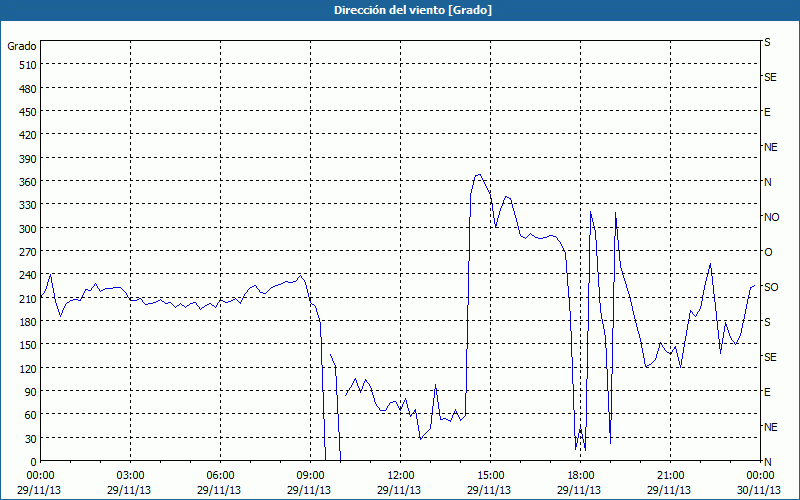Click the 09:00 time axis label
The height and width of the screenshot is (500, 800).
coord(310,476)
